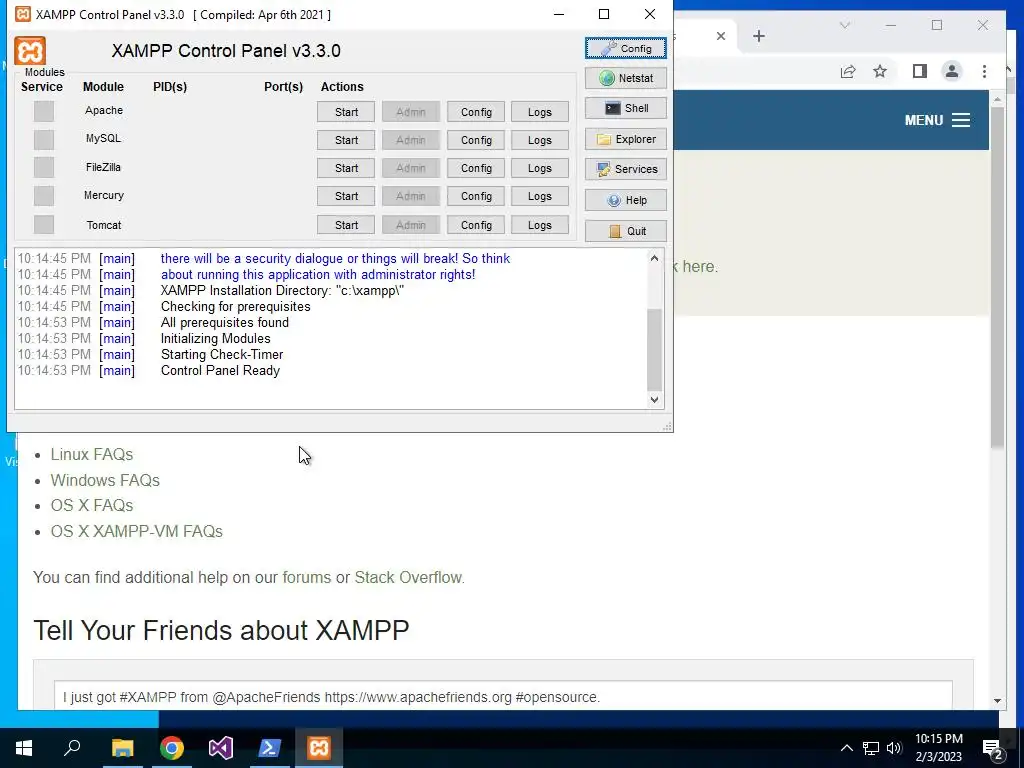This screenshot has height=768, width=1024.
Task: View Mercury Logs
Action: (539, 196)
